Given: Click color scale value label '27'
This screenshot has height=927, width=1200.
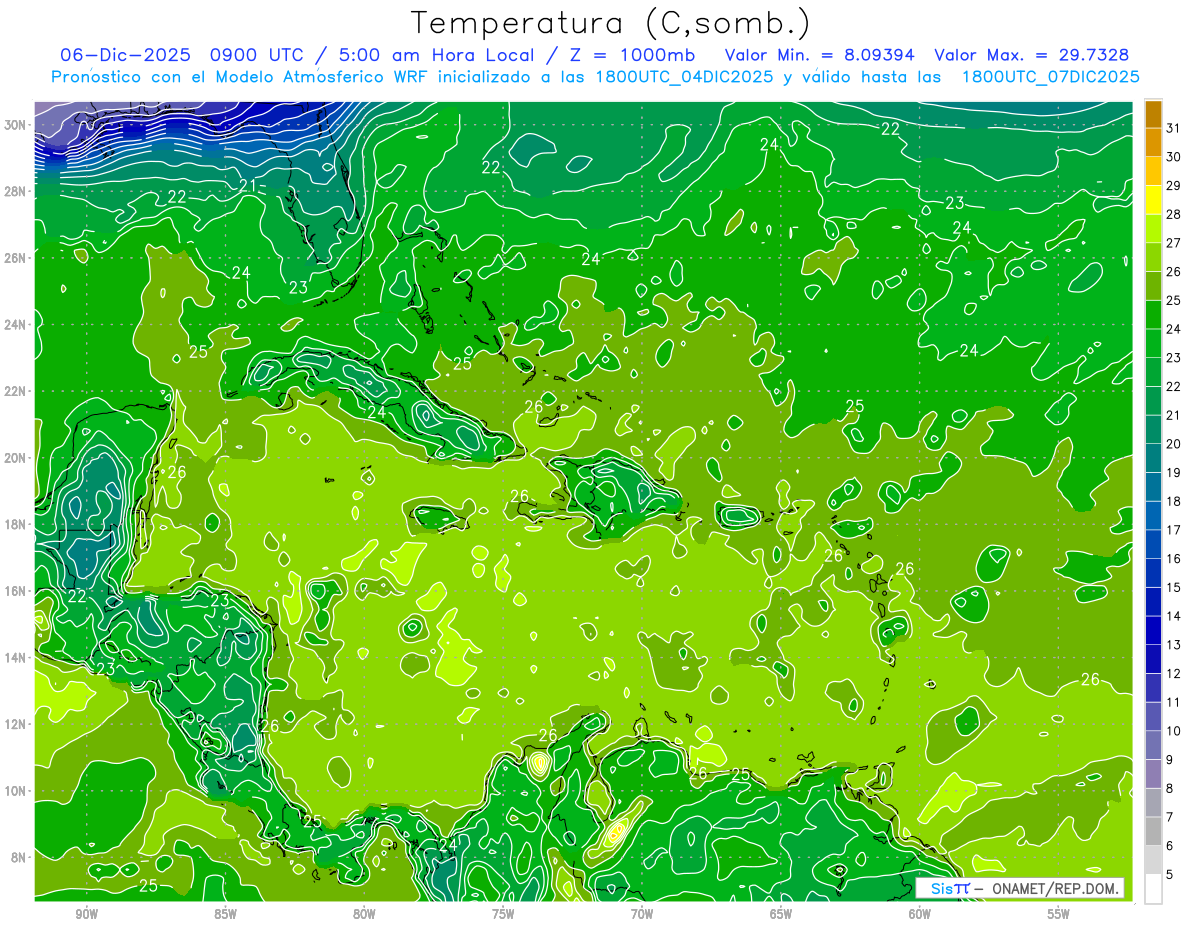Looking at the screenshot, I should tap(1174, 243).
